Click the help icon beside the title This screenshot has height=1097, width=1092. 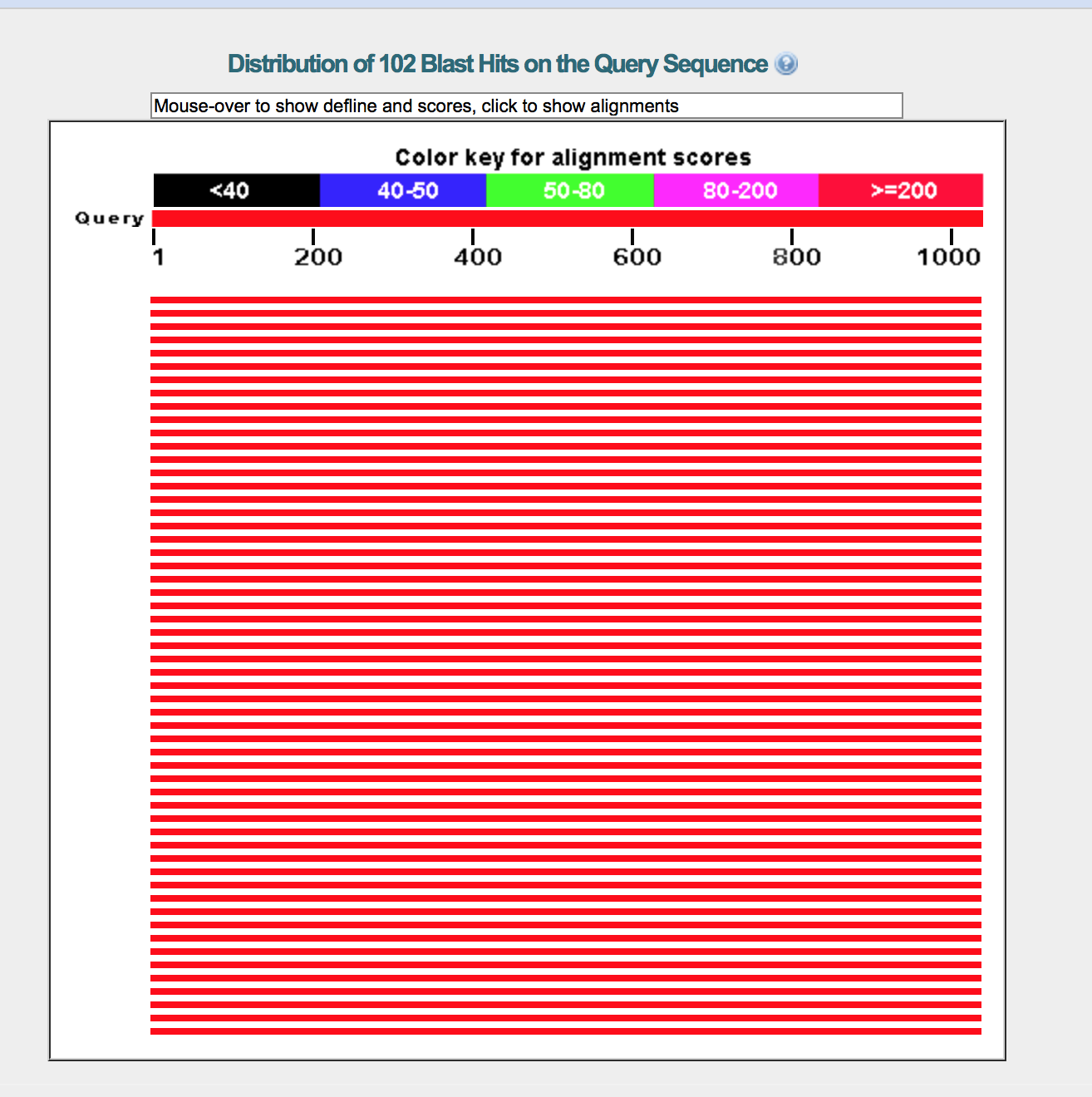click(x=785, y=64)
